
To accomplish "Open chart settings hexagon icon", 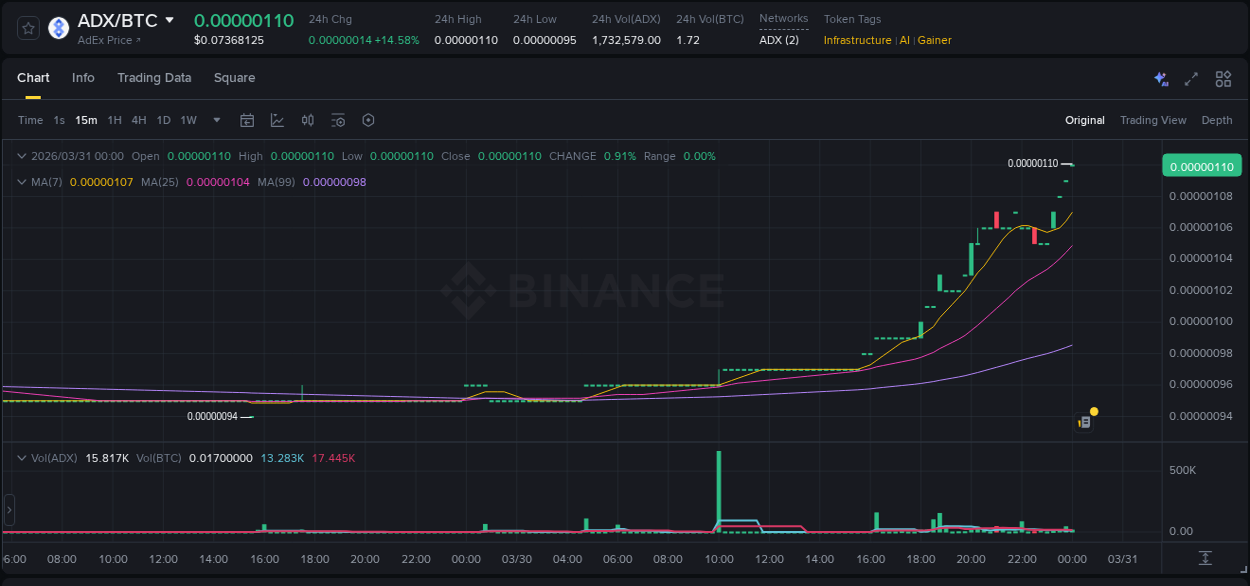I will 368,120.
